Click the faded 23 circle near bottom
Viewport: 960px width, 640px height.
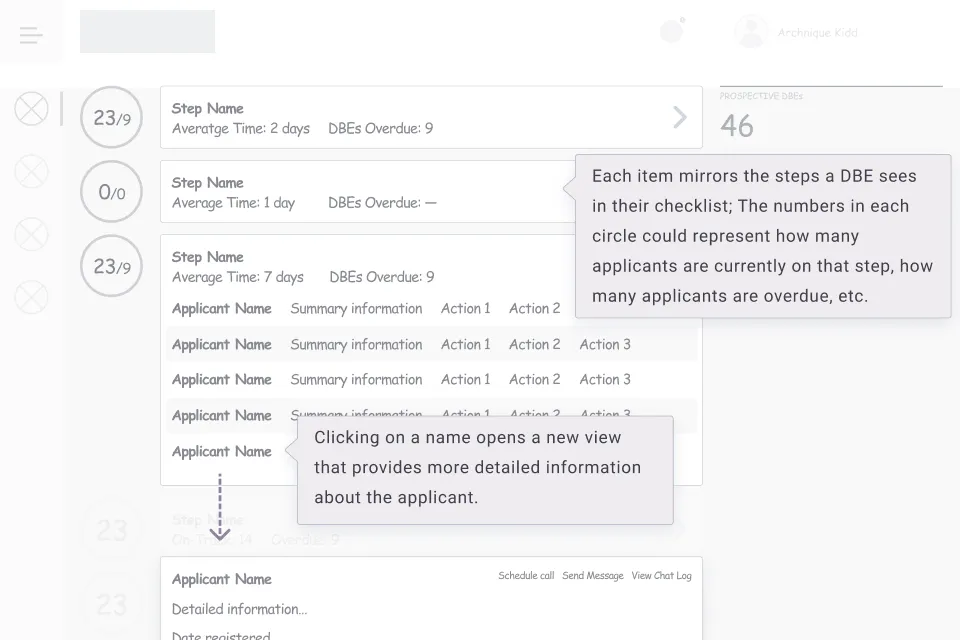point(111,531)
